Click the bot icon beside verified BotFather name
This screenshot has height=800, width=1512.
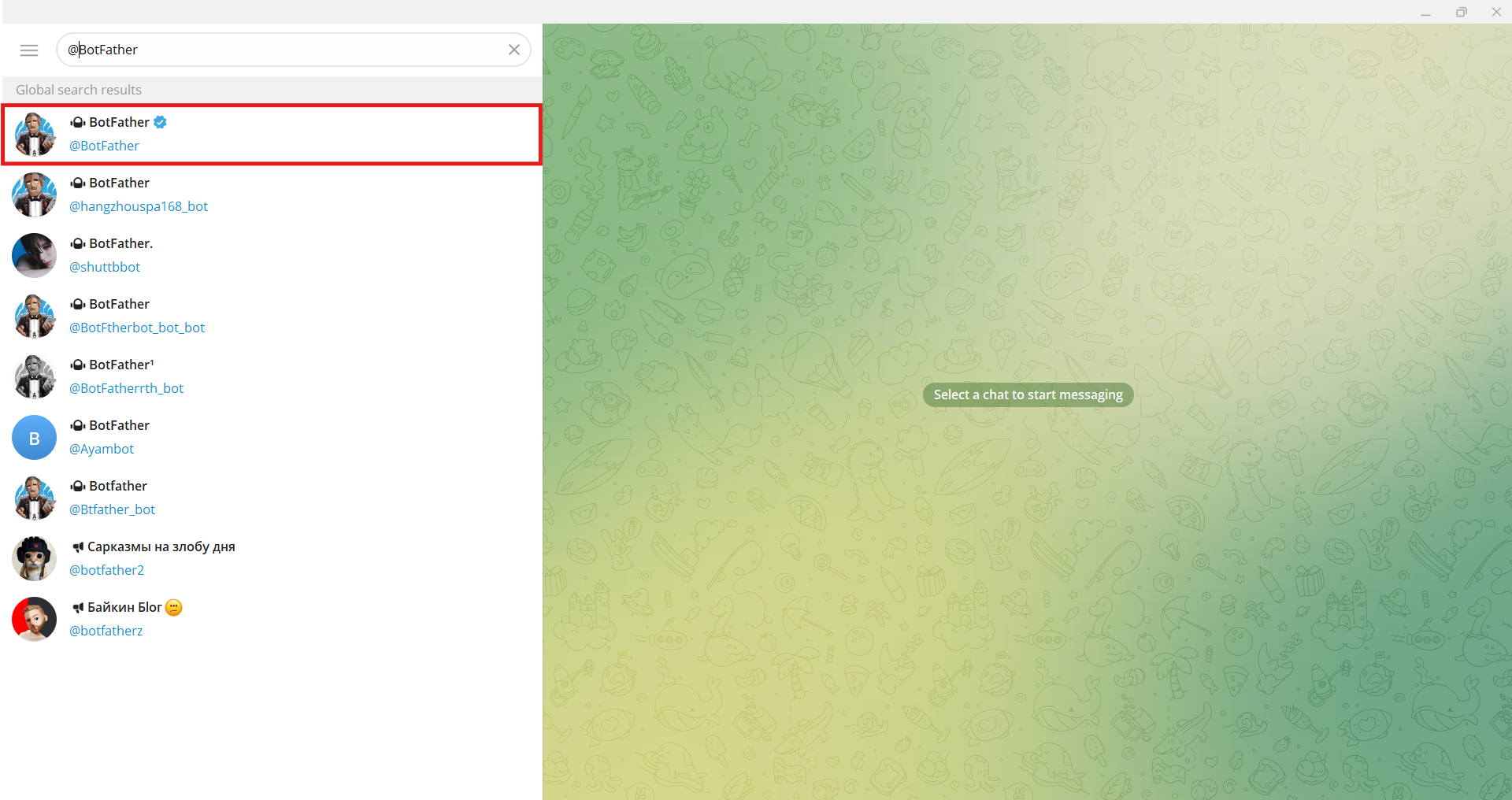(x=78, y=122)
